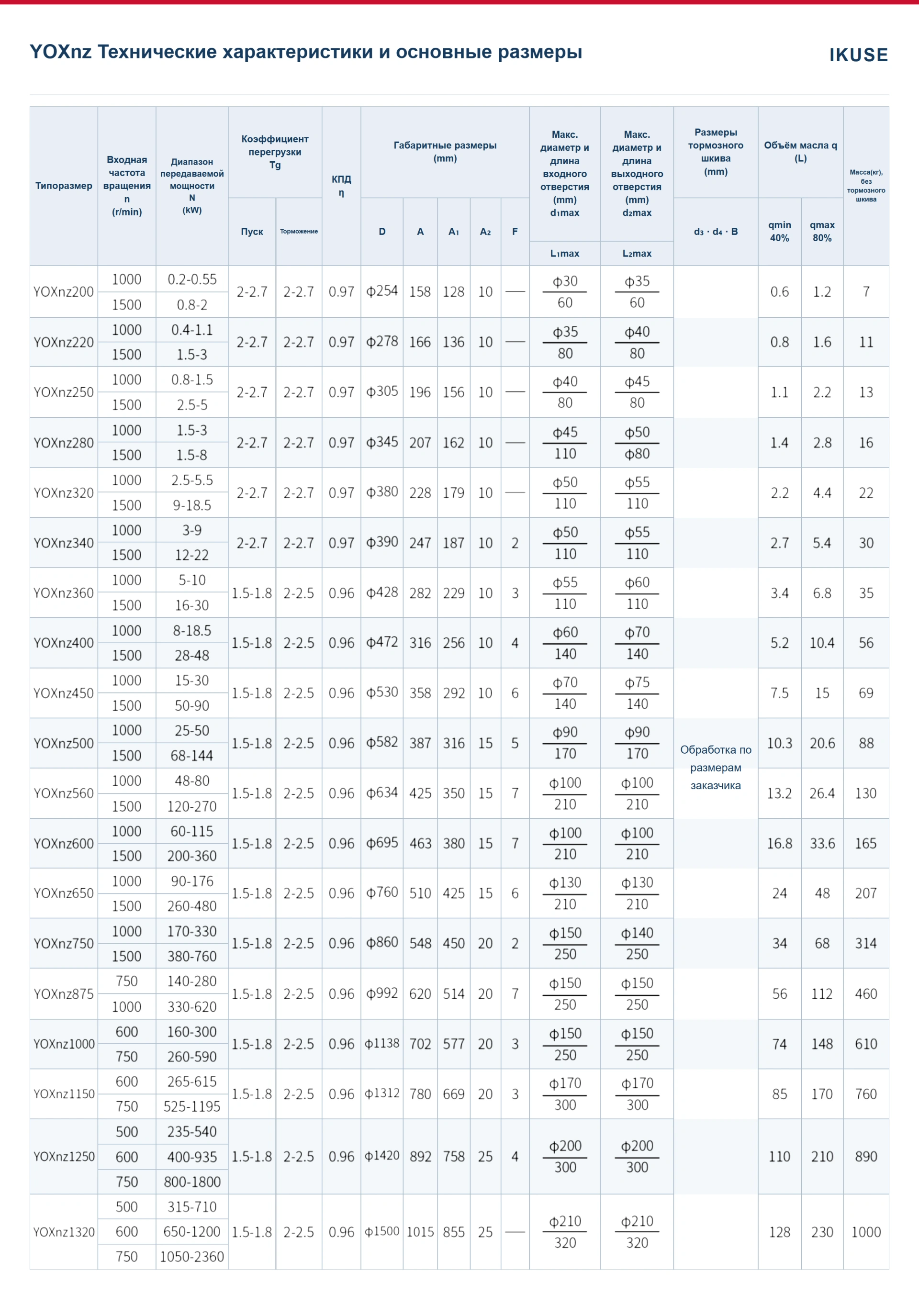Image resolution: width=919 pixels, height=1316 pixels.
Task: Select the YOXnz220 model cell
Action: [64, 342]
